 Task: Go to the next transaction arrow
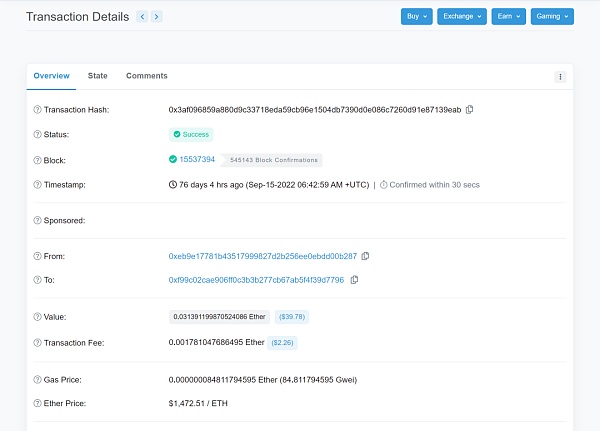[x=157, y=17]
